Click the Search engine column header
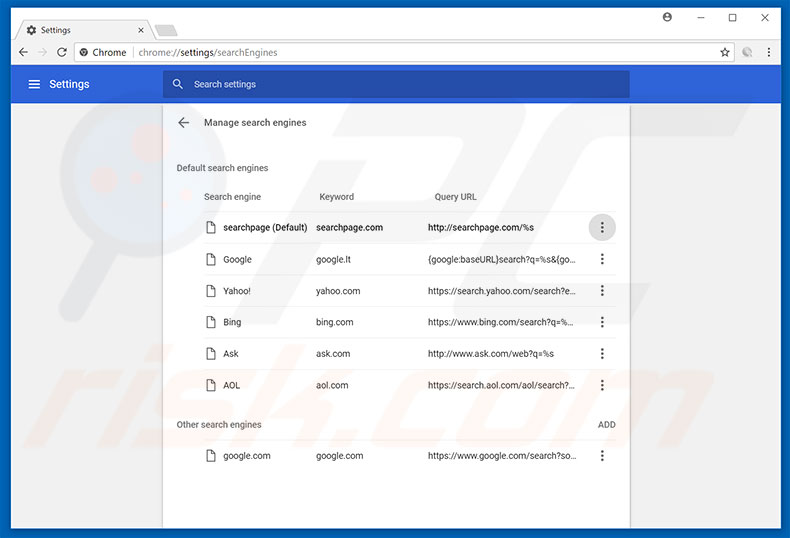790x538 pixels. [232, 197]
